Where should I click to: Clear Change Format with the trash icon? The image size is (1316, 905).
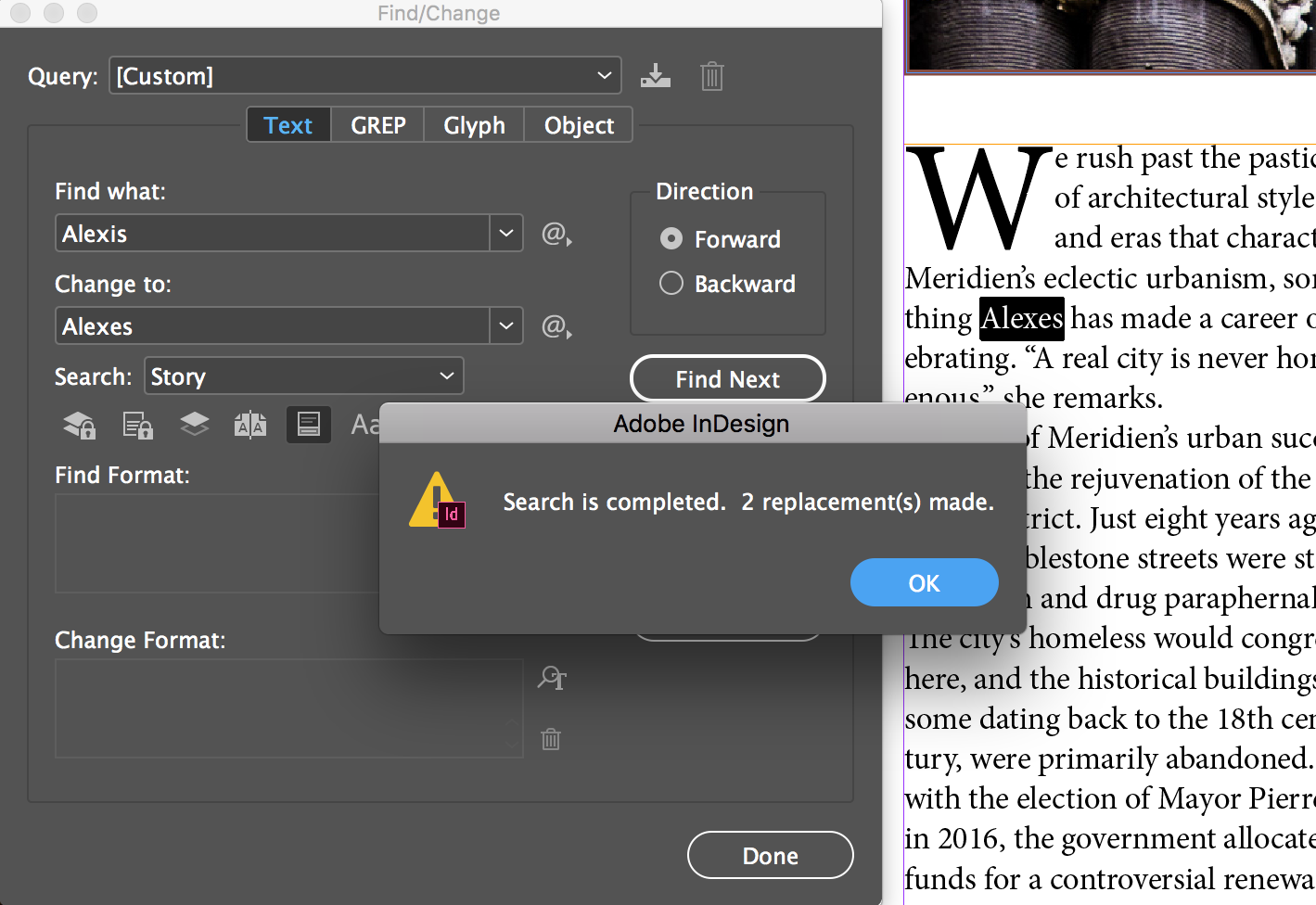tap(551, 739)
